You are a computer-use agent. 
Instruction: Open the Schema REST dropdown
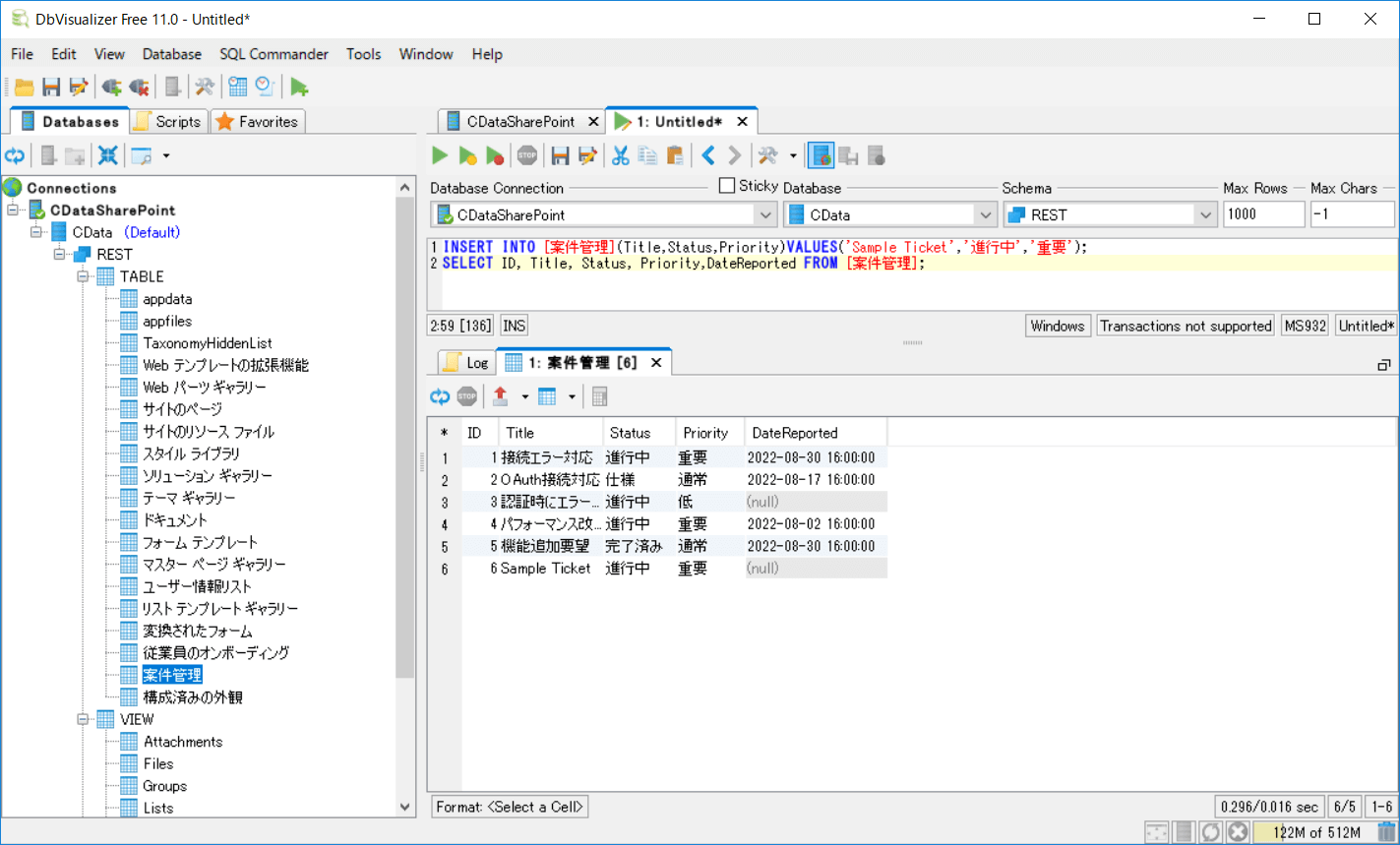coord(1205,214)
